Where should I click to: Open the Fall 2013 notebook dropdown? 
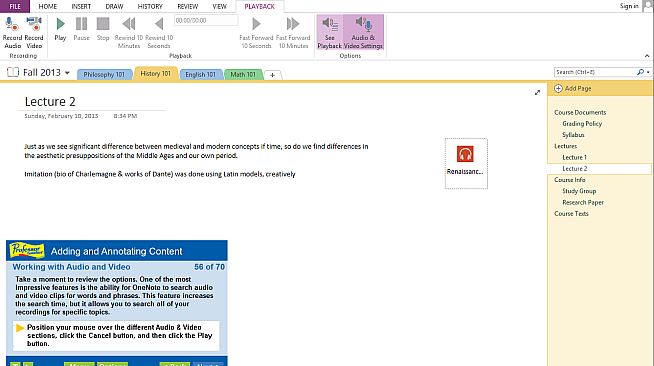click(x=67, y=73)
